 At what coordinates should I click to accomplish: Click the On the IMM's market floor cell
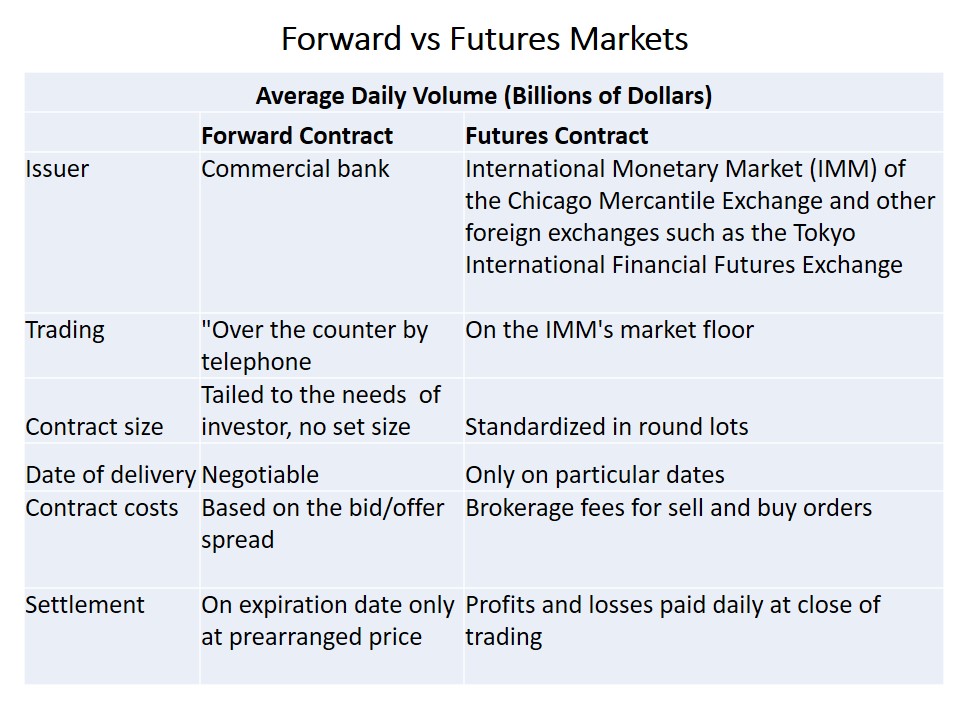click(609, 330)
